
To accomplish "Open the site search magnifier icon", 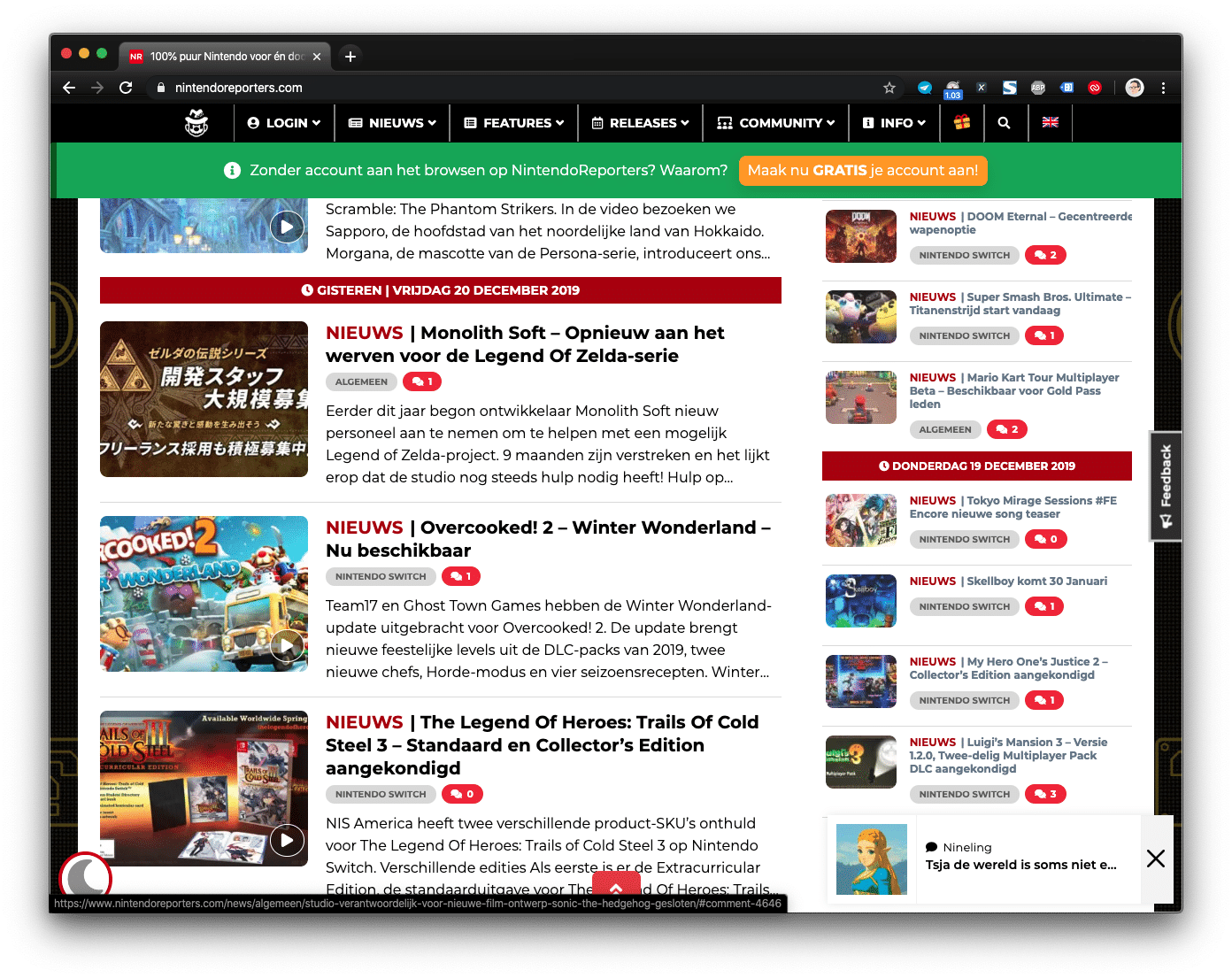I will 1004,123.
